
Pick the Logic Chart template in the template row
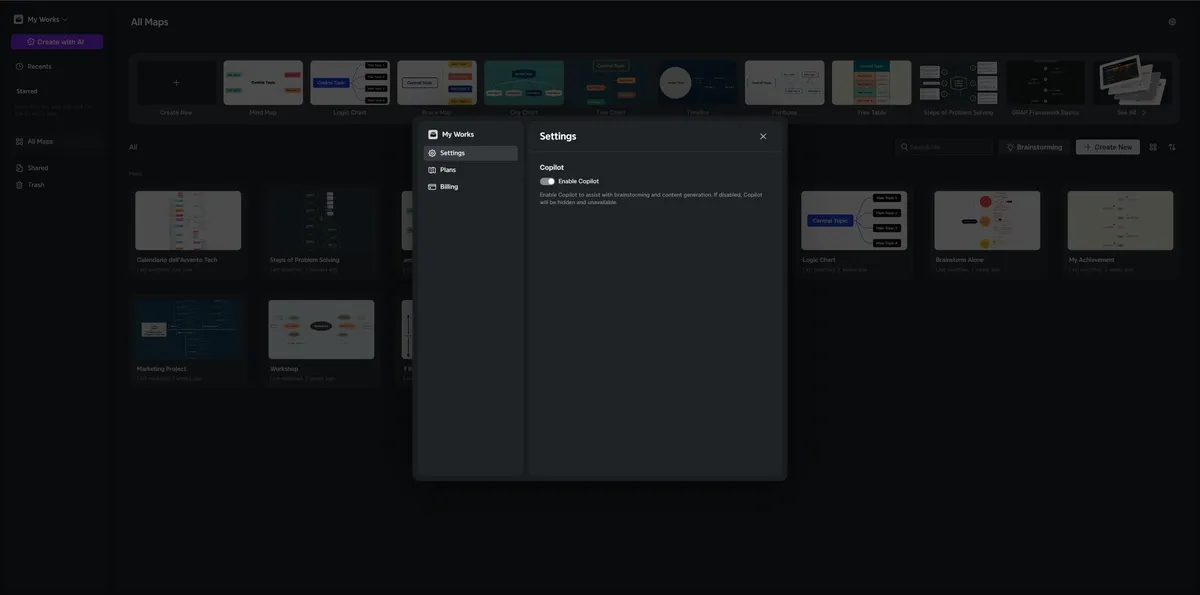coord(350,88)
